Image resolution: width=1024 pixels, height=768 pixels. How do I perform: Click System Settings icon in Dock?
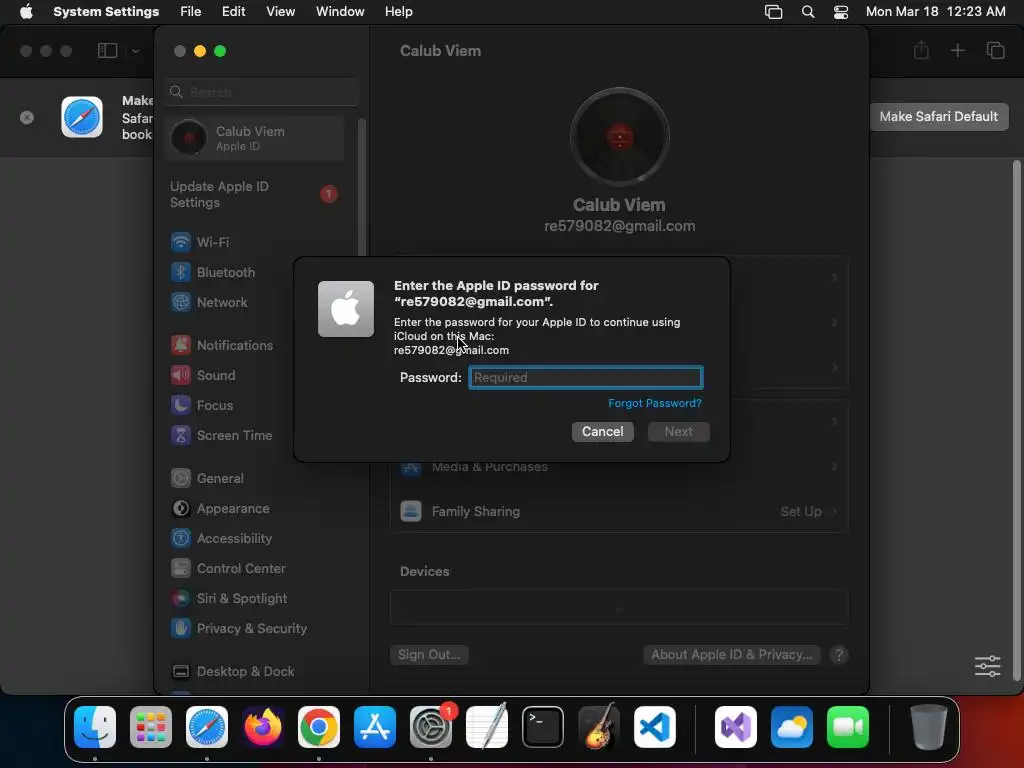(431, 727)
